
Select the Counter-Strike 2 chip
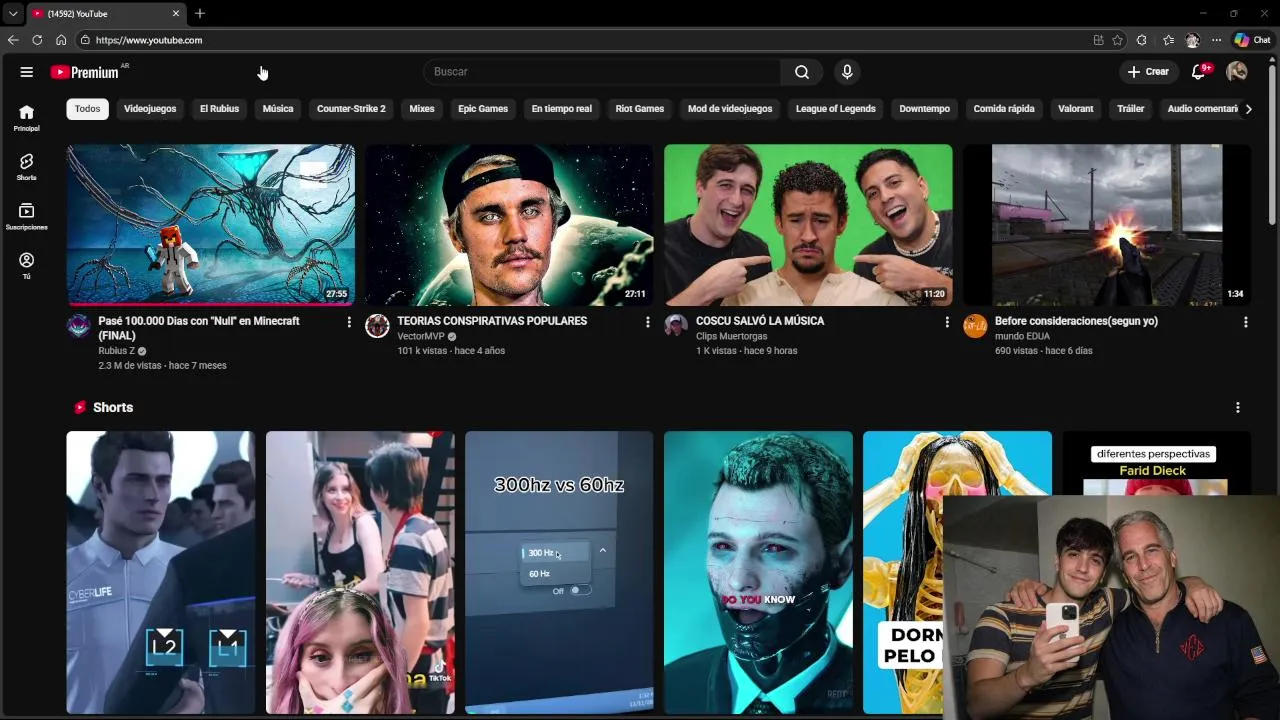(x=351, y=109)
